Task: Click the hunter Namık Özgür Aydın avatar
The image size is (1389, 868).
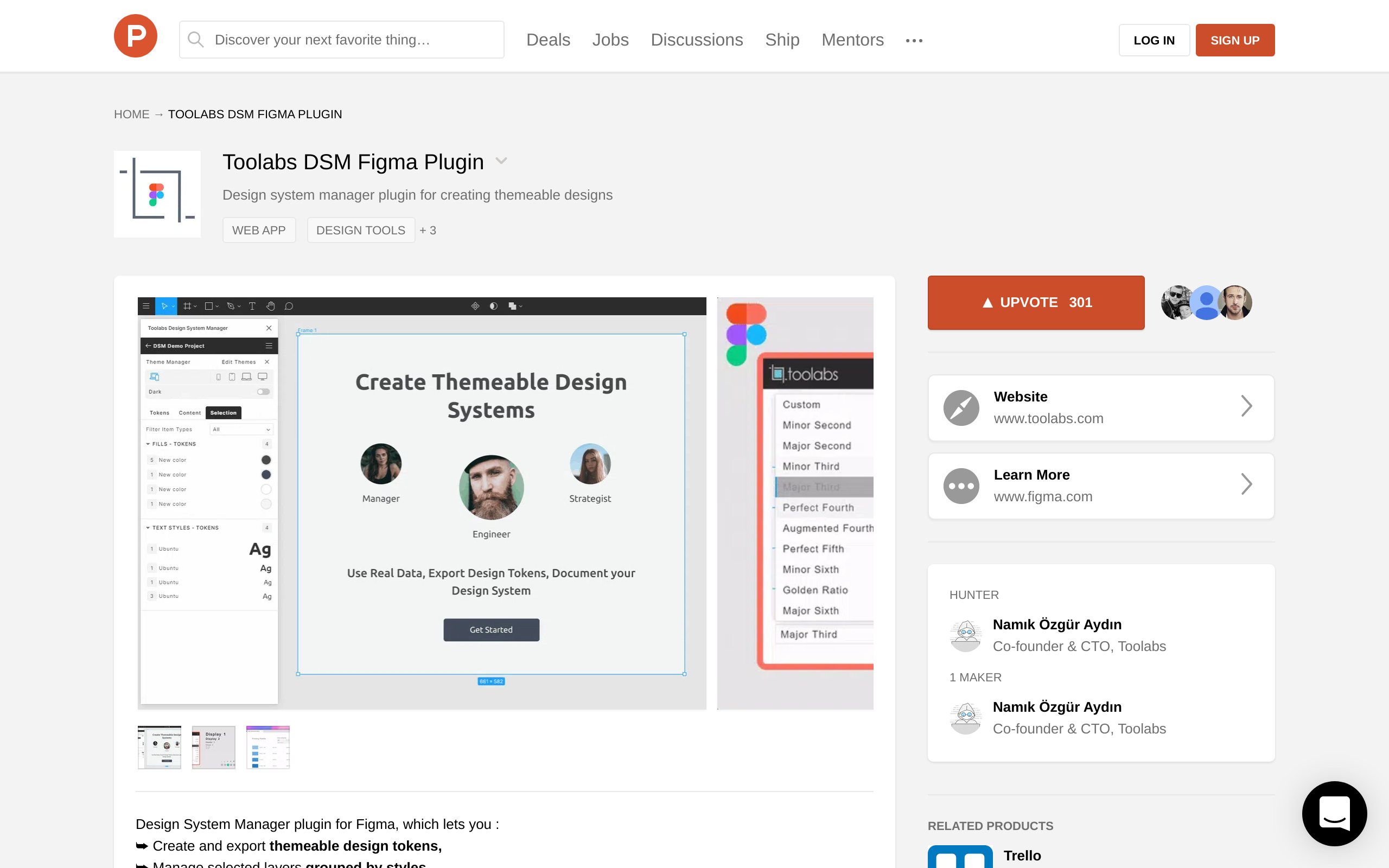Action: (x=966, y=635)
